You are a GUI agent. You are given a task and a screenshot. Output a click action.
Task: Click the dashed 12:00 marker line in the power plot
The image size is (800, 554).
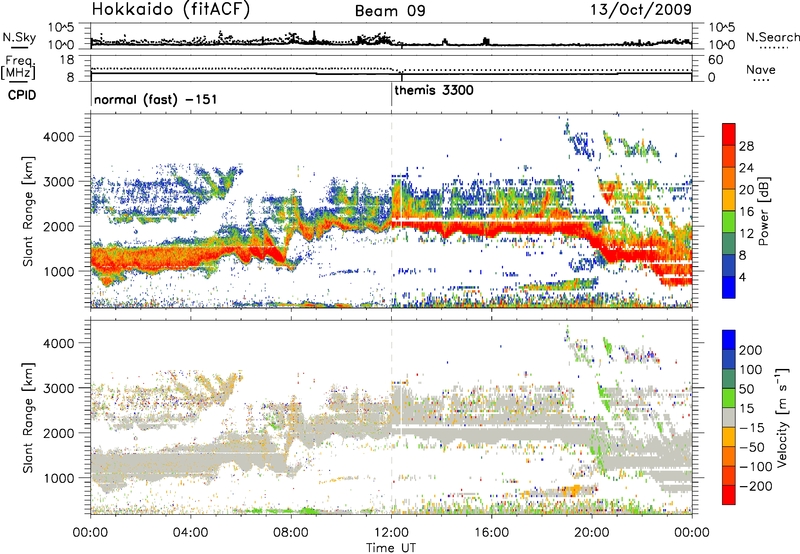pos(391,211)
